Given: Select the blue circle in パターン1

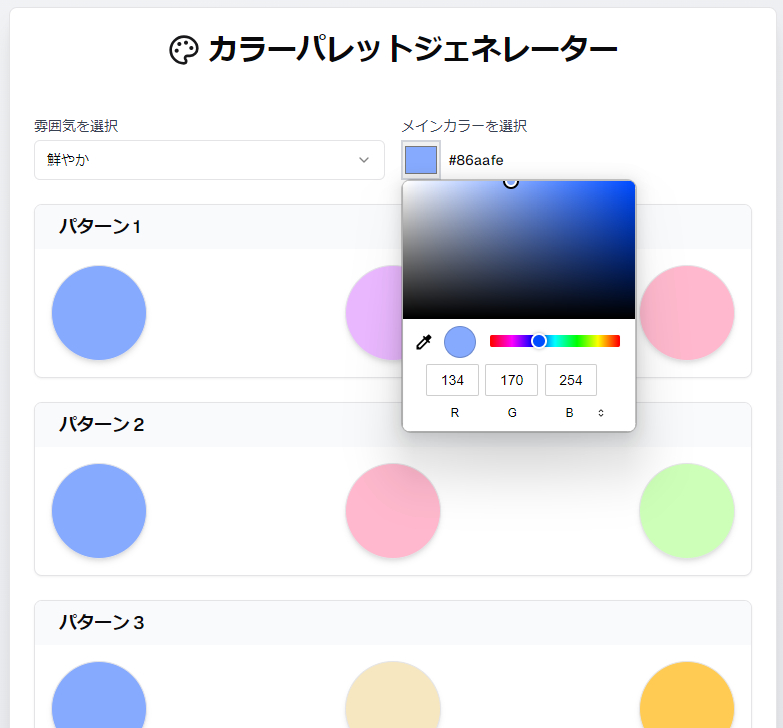Looking at the screenshot, I should [x=99, y=313].
